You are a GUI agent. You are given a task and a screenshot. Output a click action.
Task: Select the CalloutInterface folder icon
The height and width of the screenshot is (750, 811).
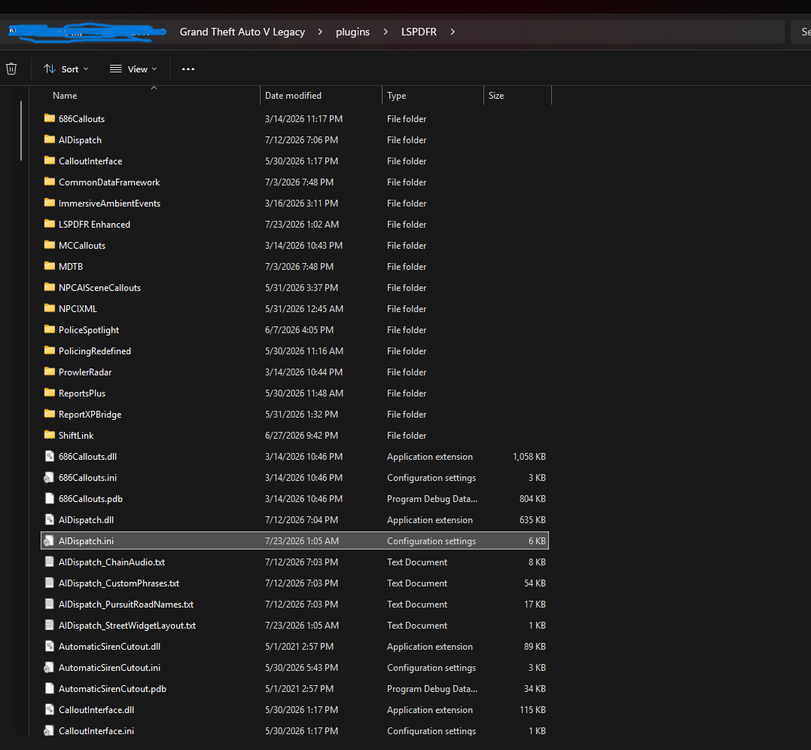[49, 161]
